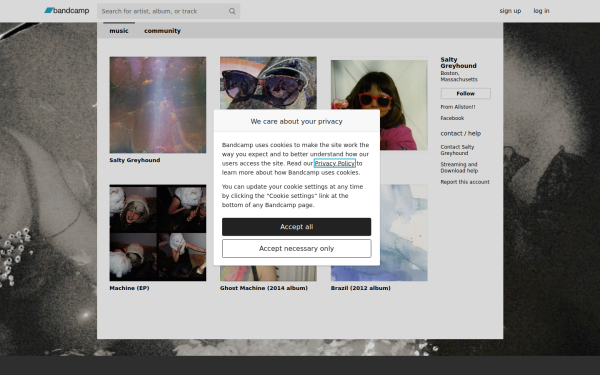This screenshot has height=375, width=600.
Task: Click the Bandcamp logo
Action: (67, 11)
